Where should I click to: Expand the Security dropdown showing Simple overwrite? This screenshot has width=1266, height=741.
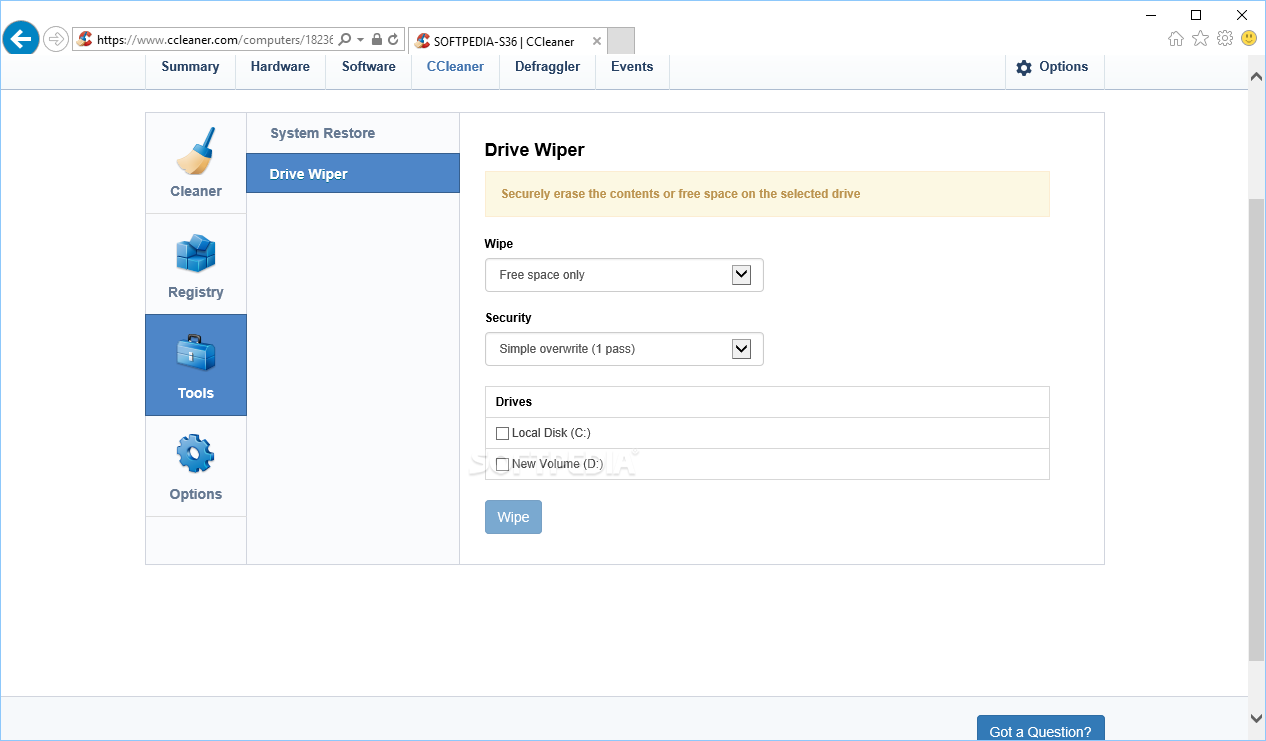pos(624,349)
